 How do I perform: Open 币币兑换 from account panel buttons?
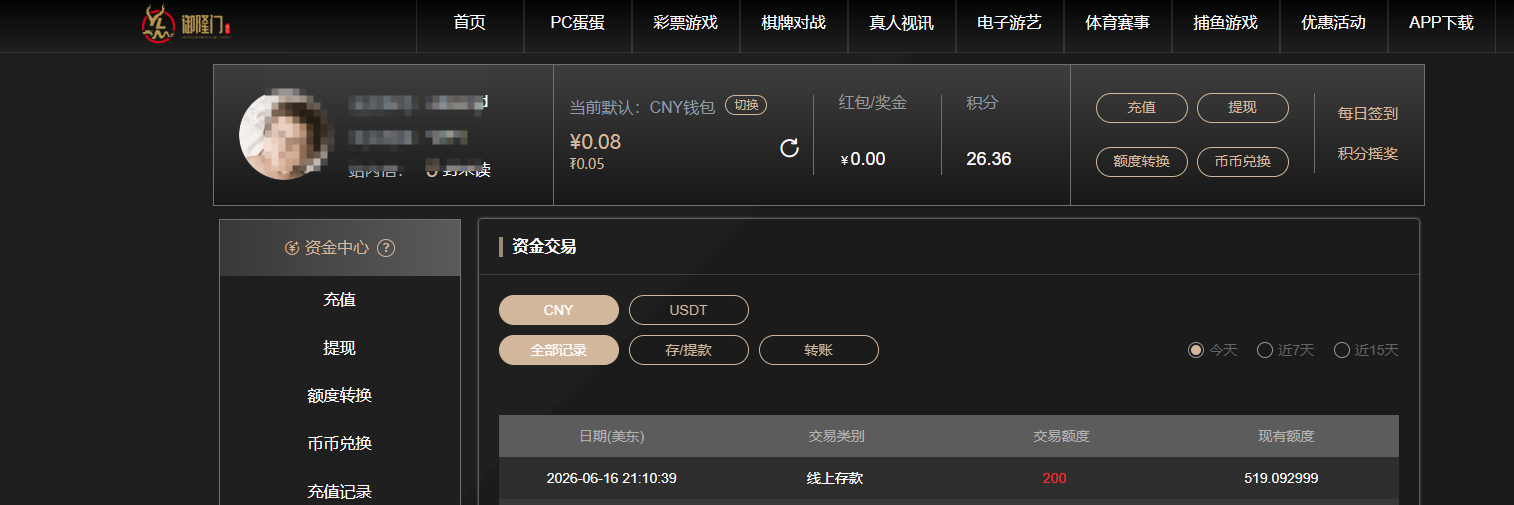[1242, 161]
